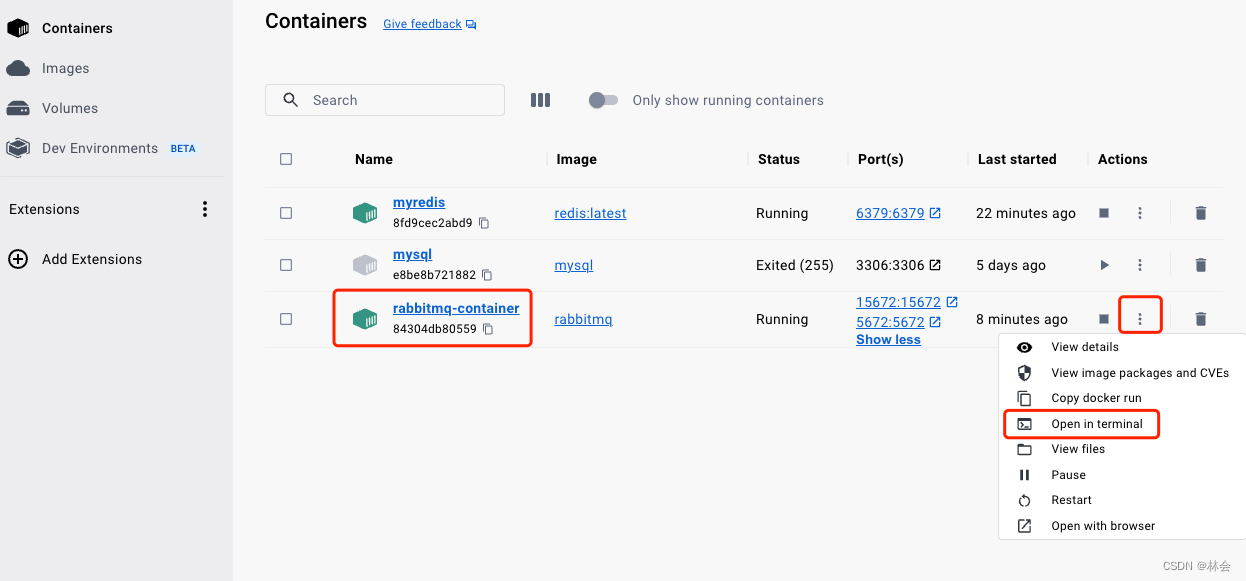Image resolution: width=1246 pixels, height=581 pixels.
Task: Click the plus icon beside Add Extensions
Action: tap(18, 259)
